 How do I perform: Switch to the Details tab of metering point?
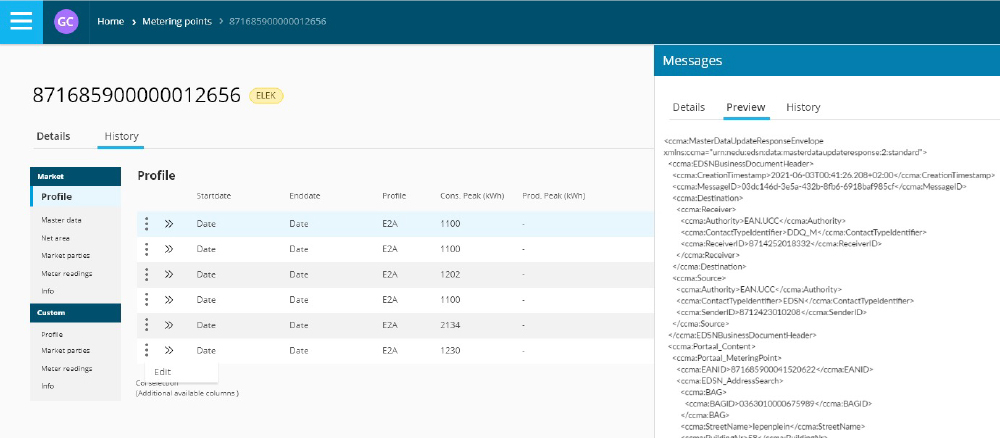(x=53, y=136)
